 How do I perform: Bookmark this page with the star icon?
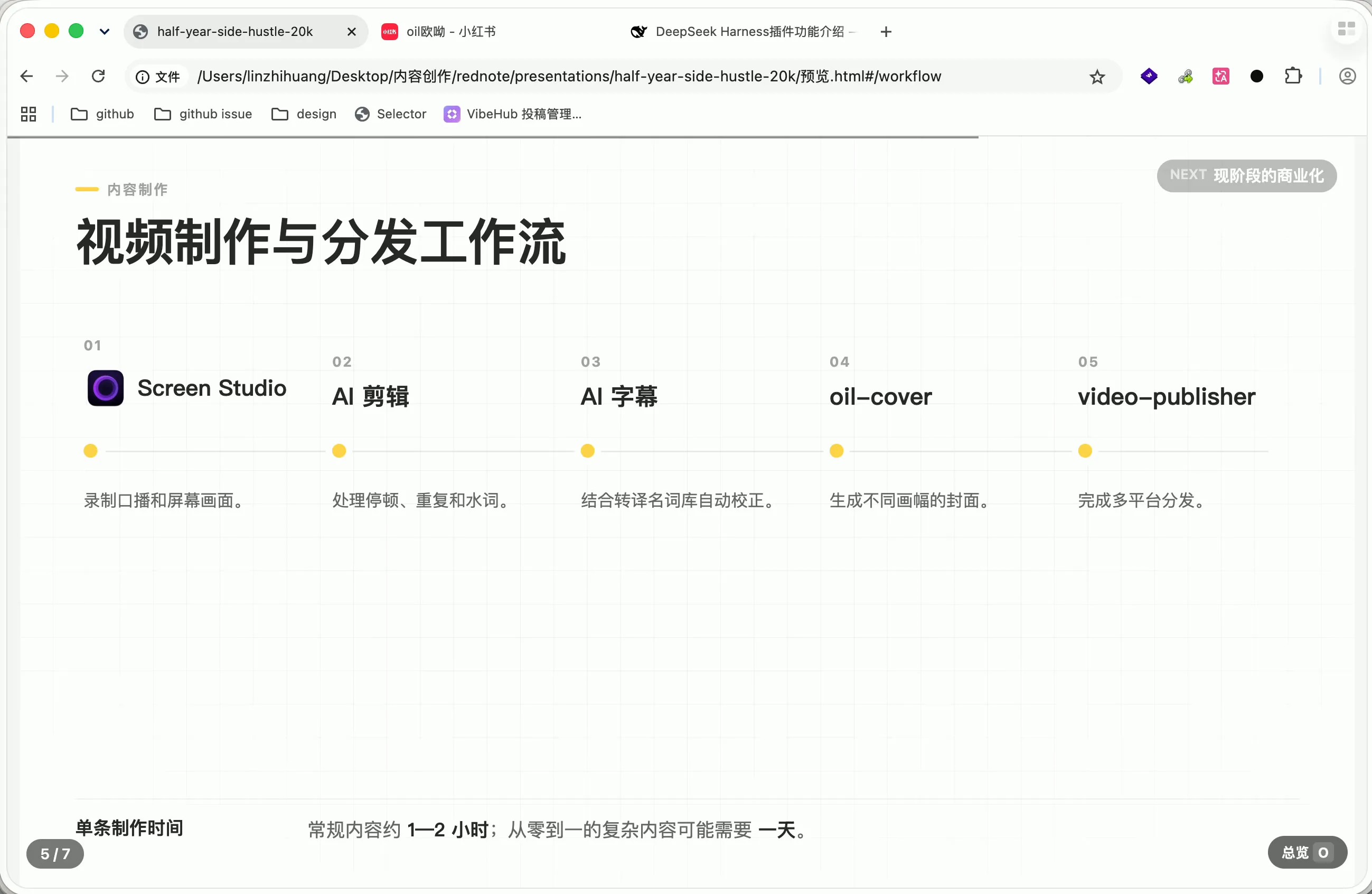click(1096, 77)
